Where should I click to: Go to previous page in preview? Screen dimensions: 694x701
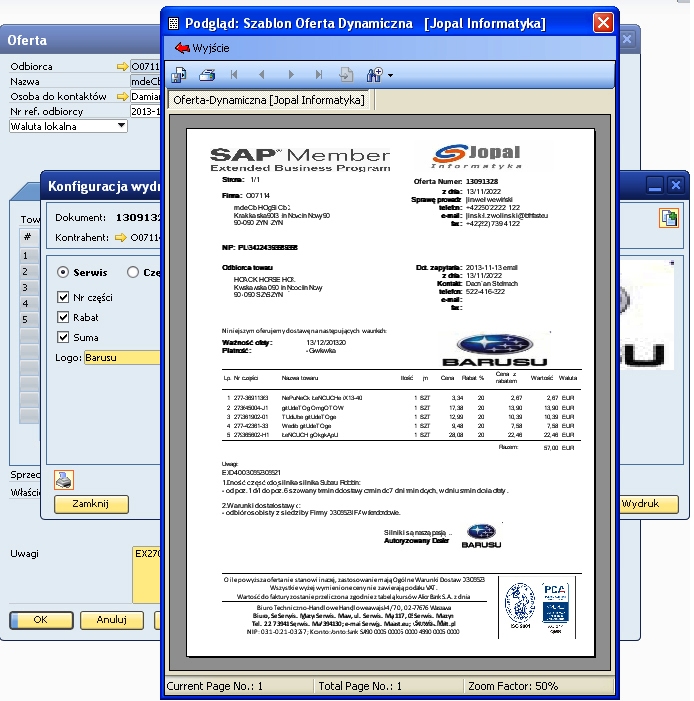click(262, 75)
